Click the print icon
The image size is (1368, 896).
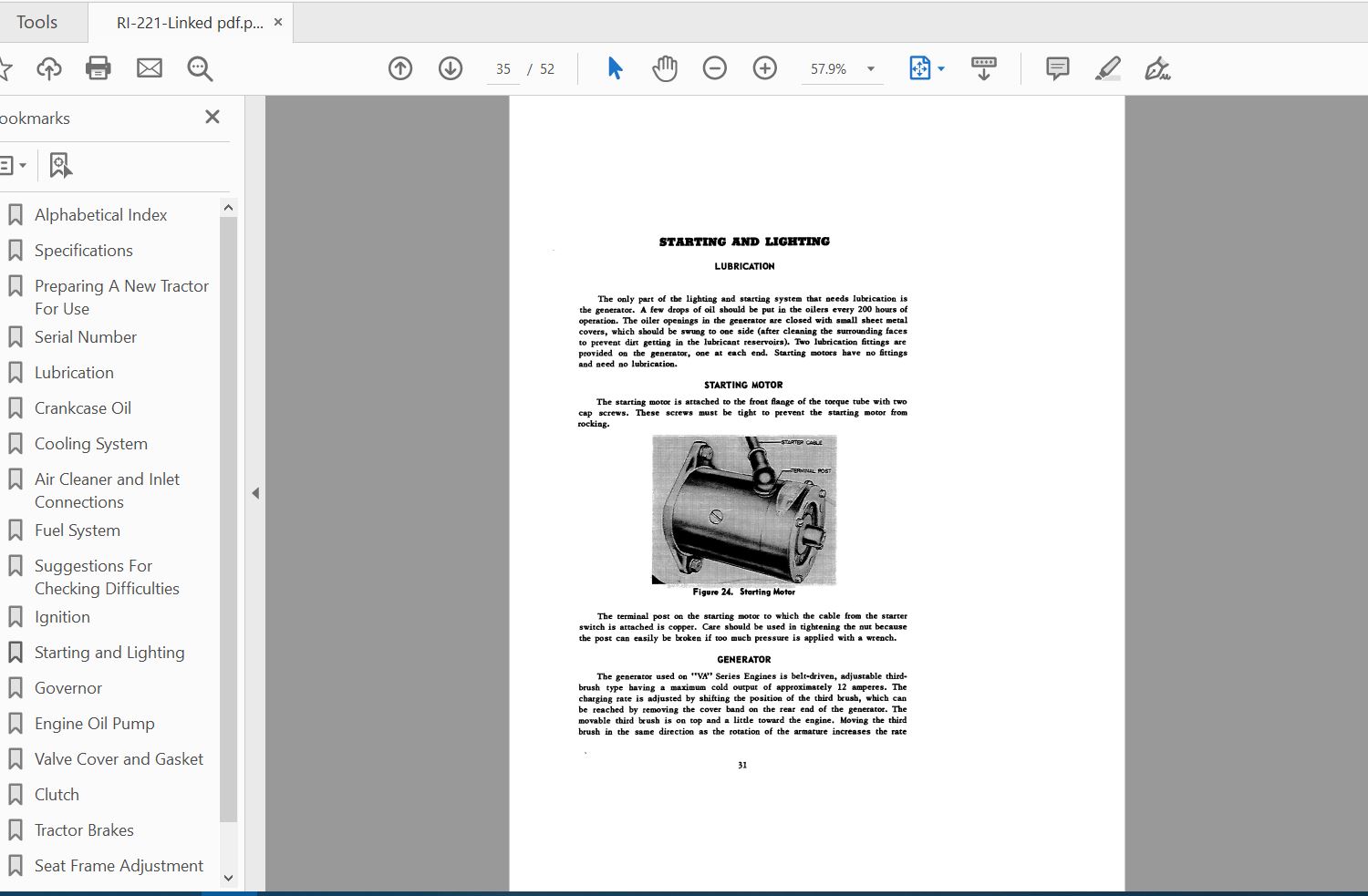click(x=98, y=68)
